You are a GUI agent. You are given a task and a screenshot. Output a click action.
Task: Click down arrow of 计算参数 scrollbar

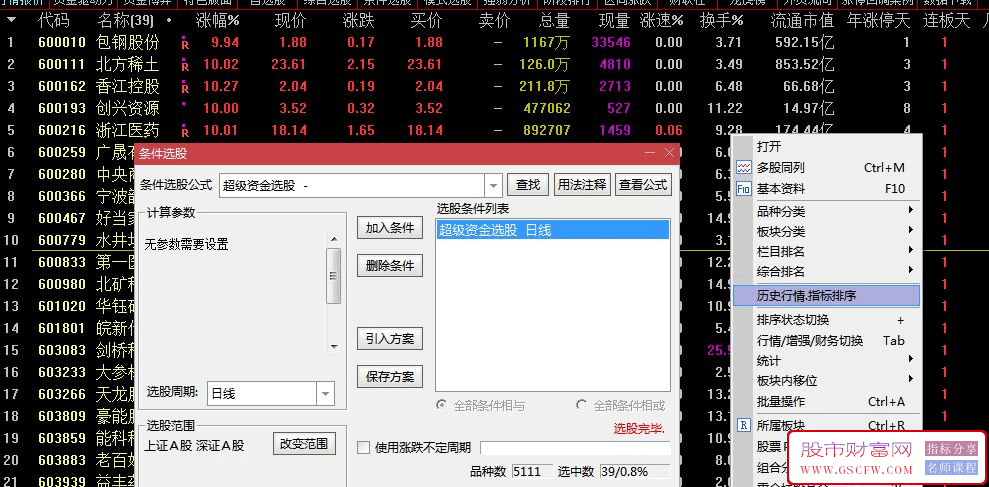tap(334, 347)
